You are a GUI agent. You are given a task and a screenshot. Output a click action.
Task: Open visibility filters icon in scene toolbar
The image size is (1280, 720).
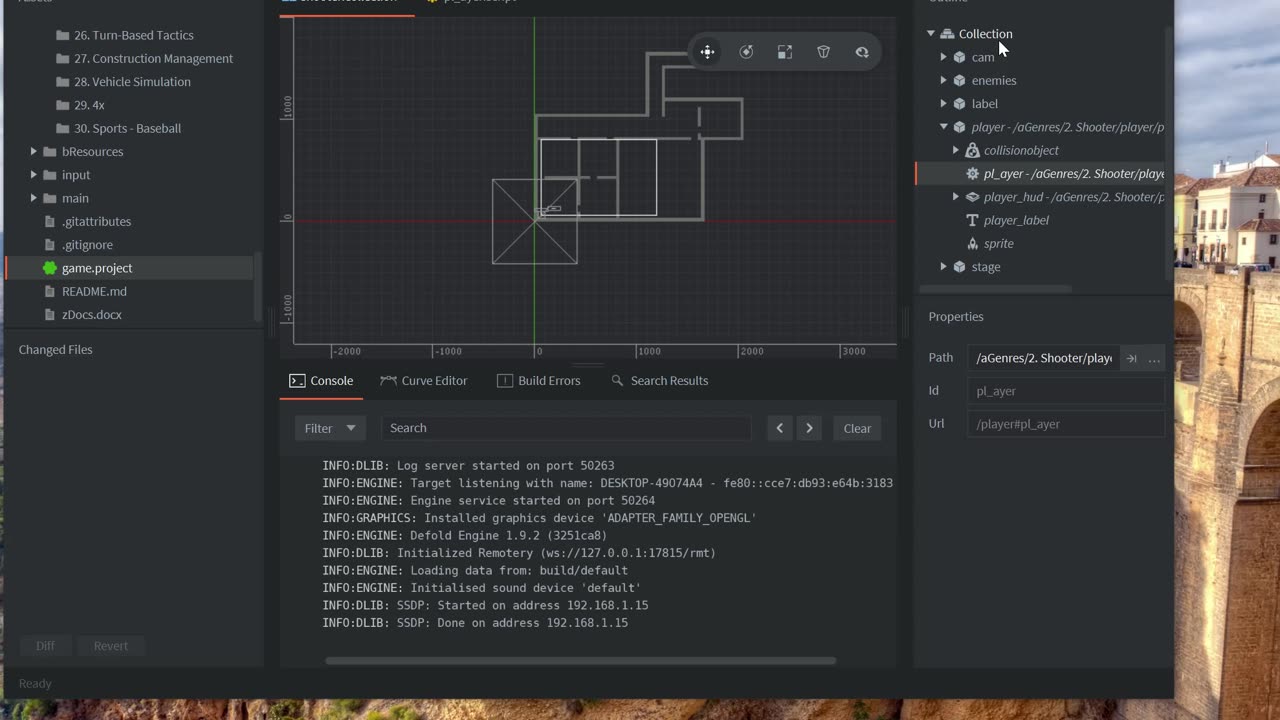[862, 52]
